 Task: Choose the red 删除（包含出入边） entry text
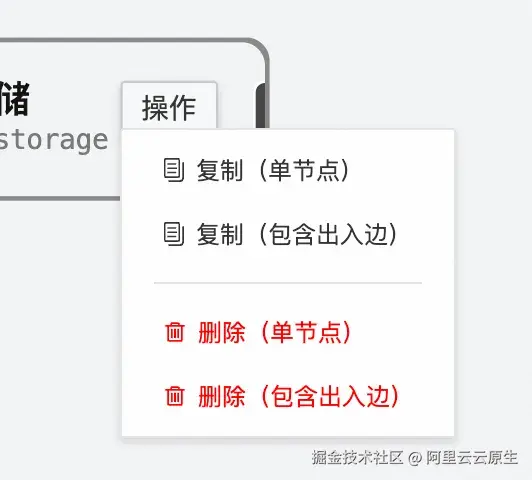click(299, 396)
